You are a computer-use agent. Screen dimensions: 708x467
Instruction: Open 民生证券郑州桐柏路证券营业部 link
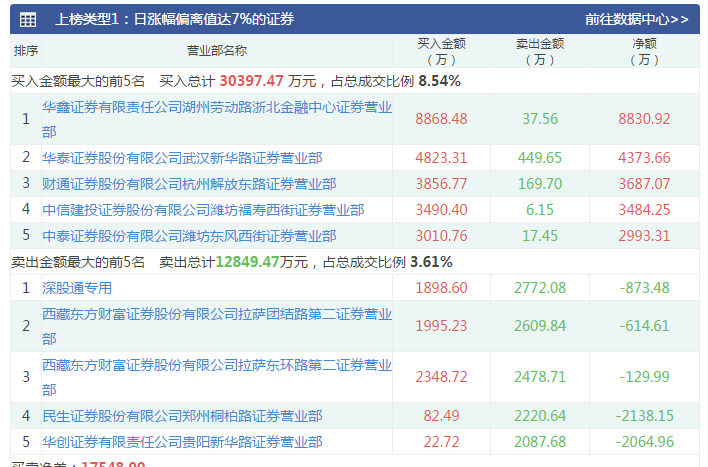(x=182, y=416)
